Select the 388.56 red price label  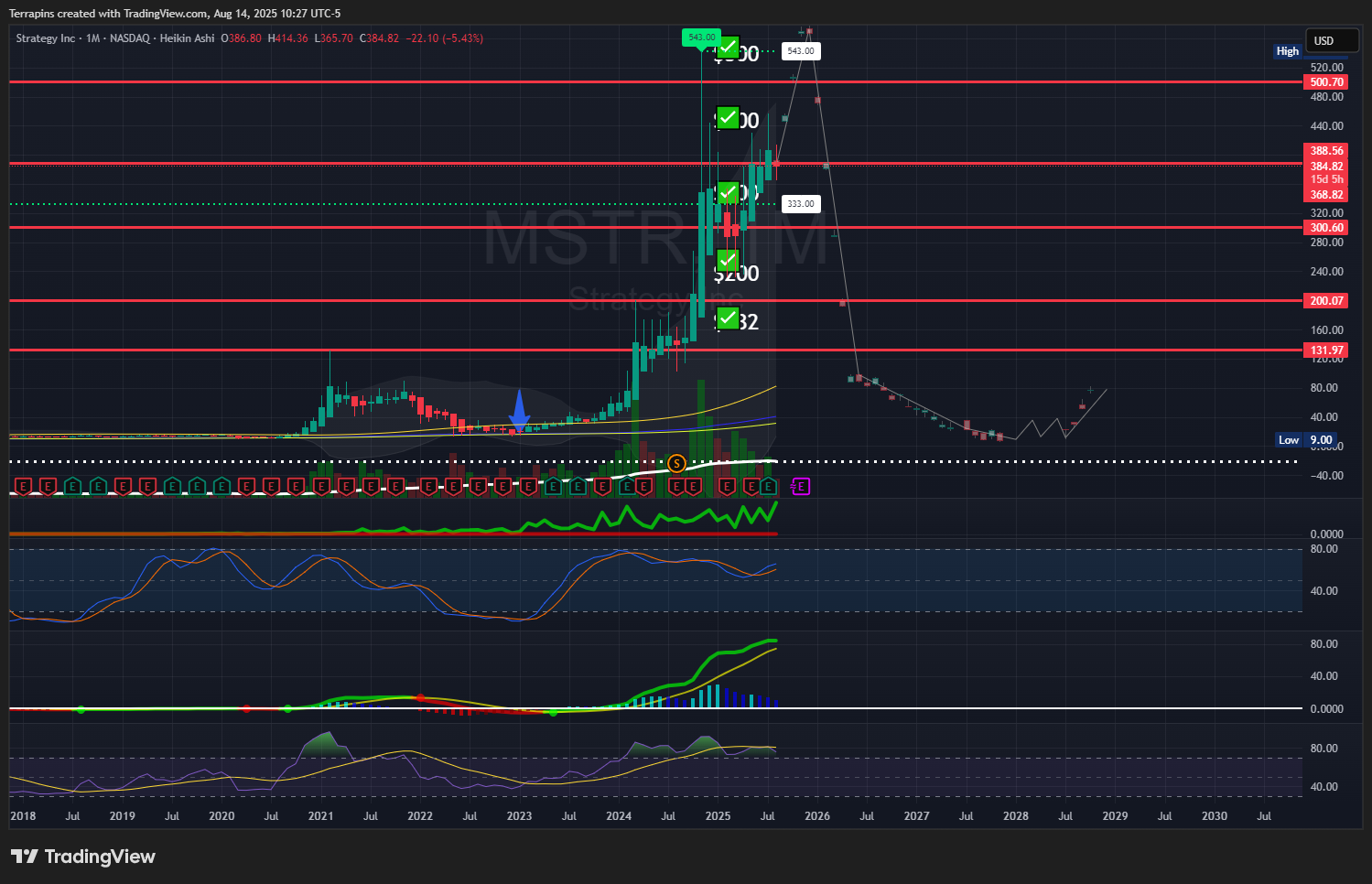coord(1326,151)
